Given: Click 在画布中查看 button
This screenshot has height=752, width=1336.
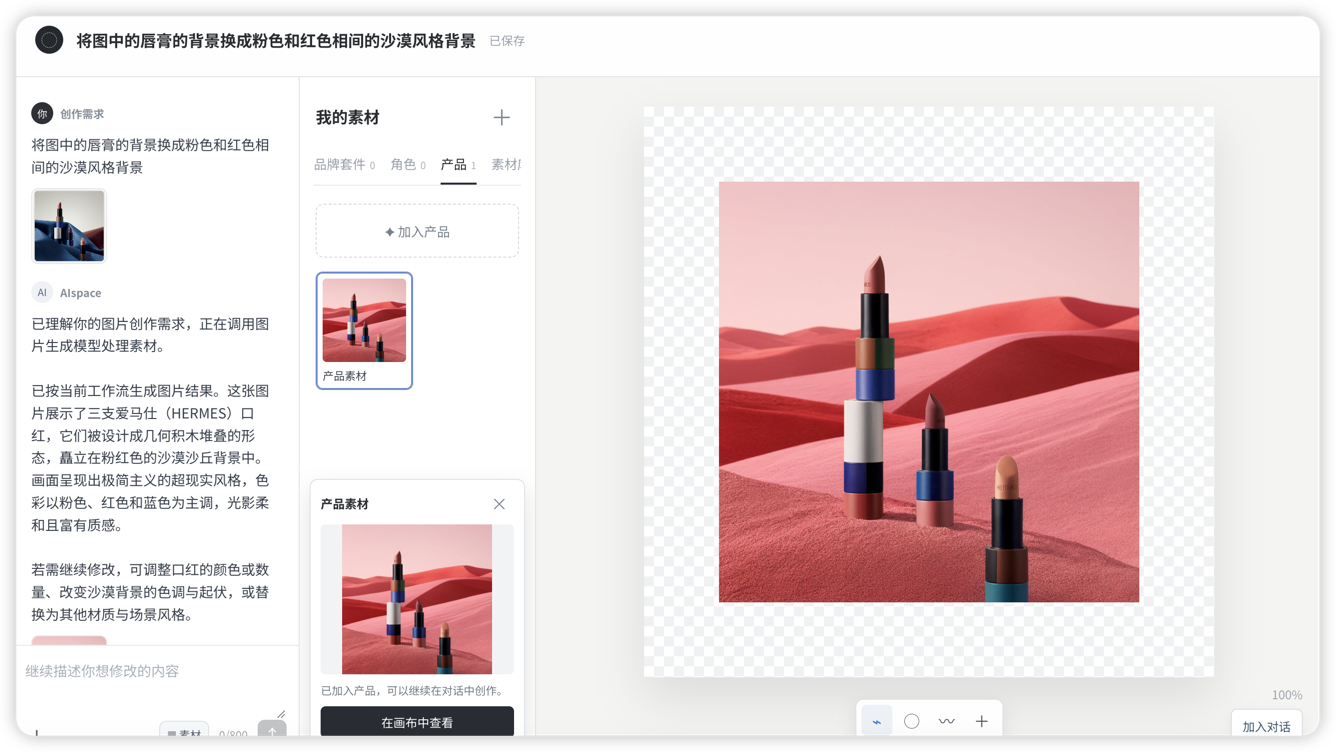Looking at the screenshot, I should point(417,722).
